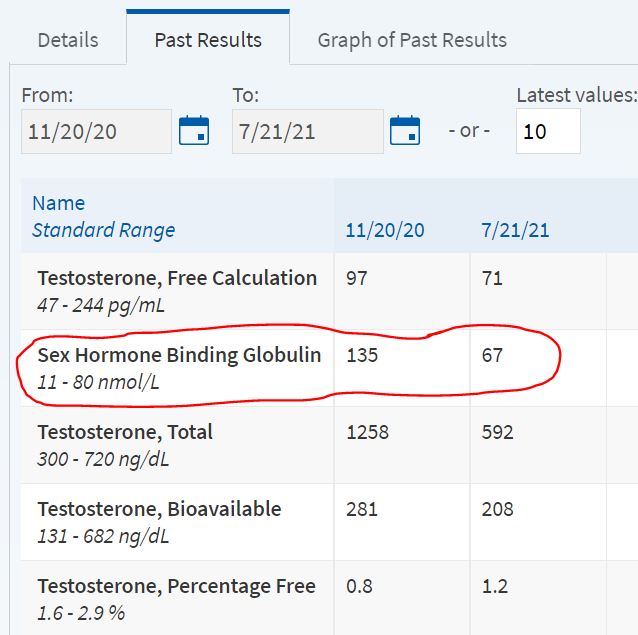Viewport: 638px width, 635px height.
Task: Click the 592 total testosterone value
Action: pos(497,432)
